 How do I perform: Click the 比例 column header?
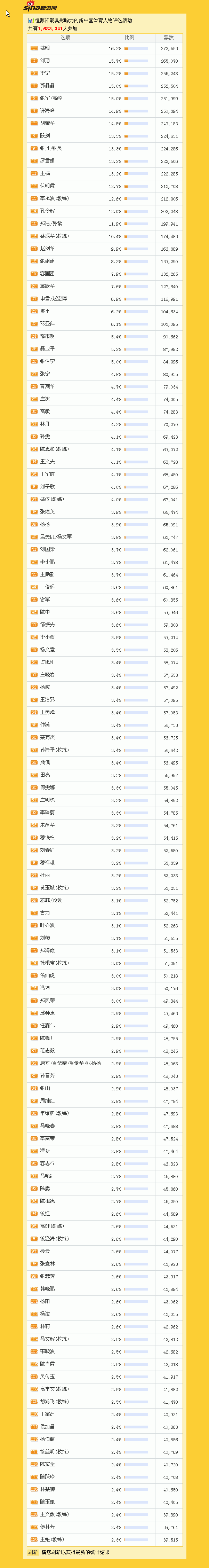[129, 38]
